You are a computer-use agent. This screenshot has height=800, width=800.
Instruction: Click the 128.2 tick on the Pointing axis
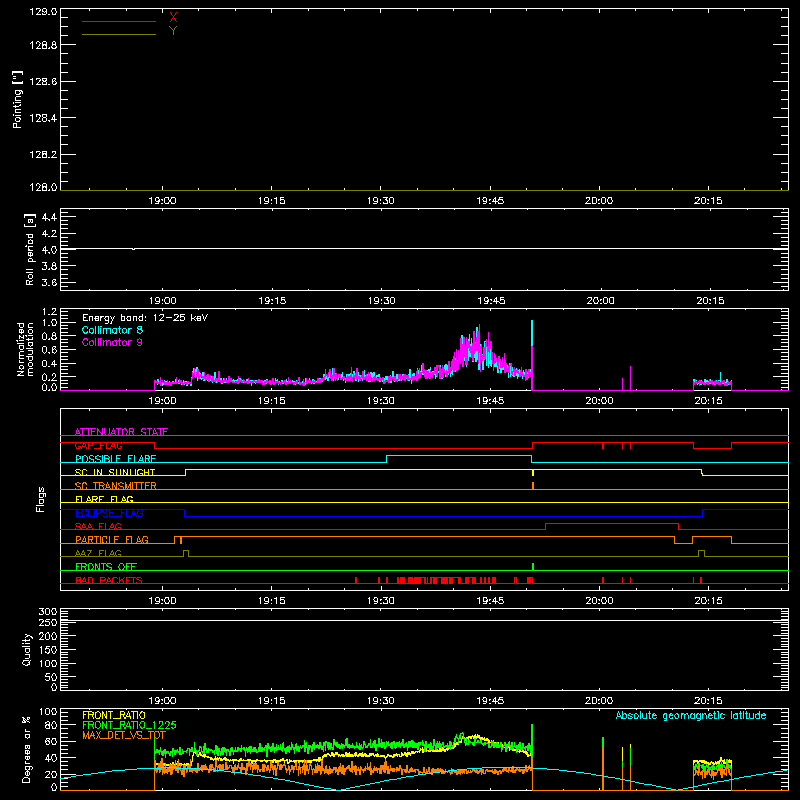point(43,155)
